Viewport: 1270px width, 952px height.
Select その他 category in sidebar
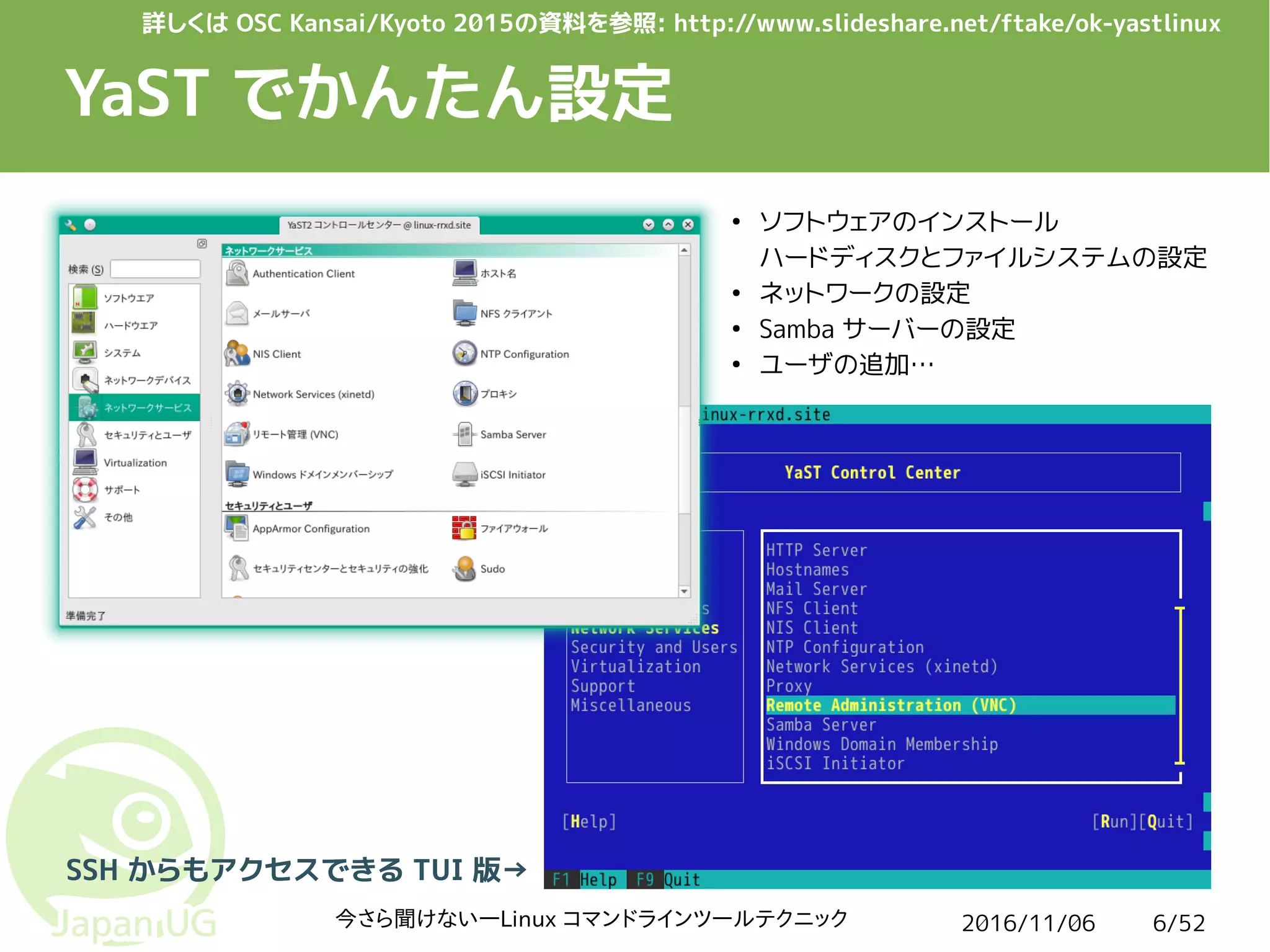(x=135, y=517)
